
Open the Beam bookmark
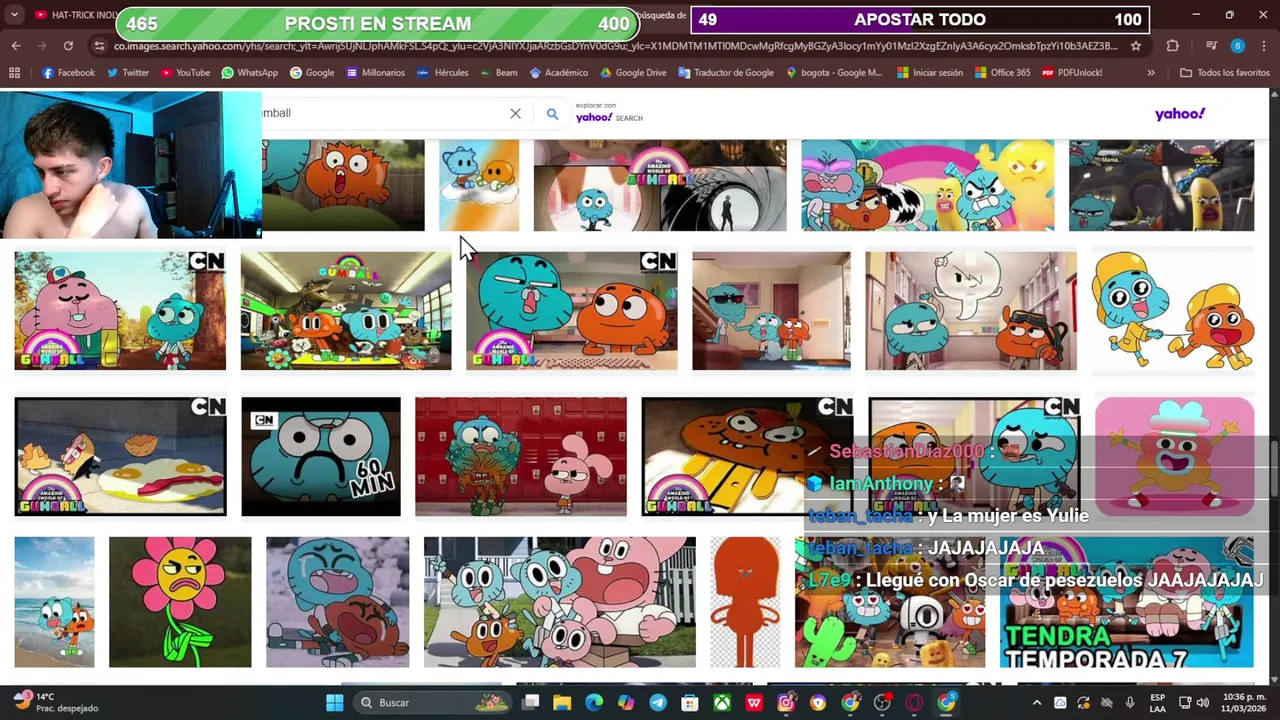[499, 73]
